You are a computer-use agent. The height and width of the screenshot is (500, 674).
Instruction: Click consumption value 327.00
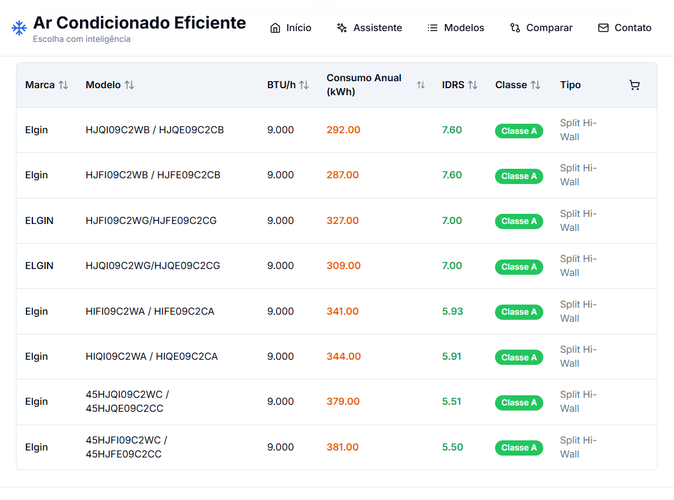[343, 221]
